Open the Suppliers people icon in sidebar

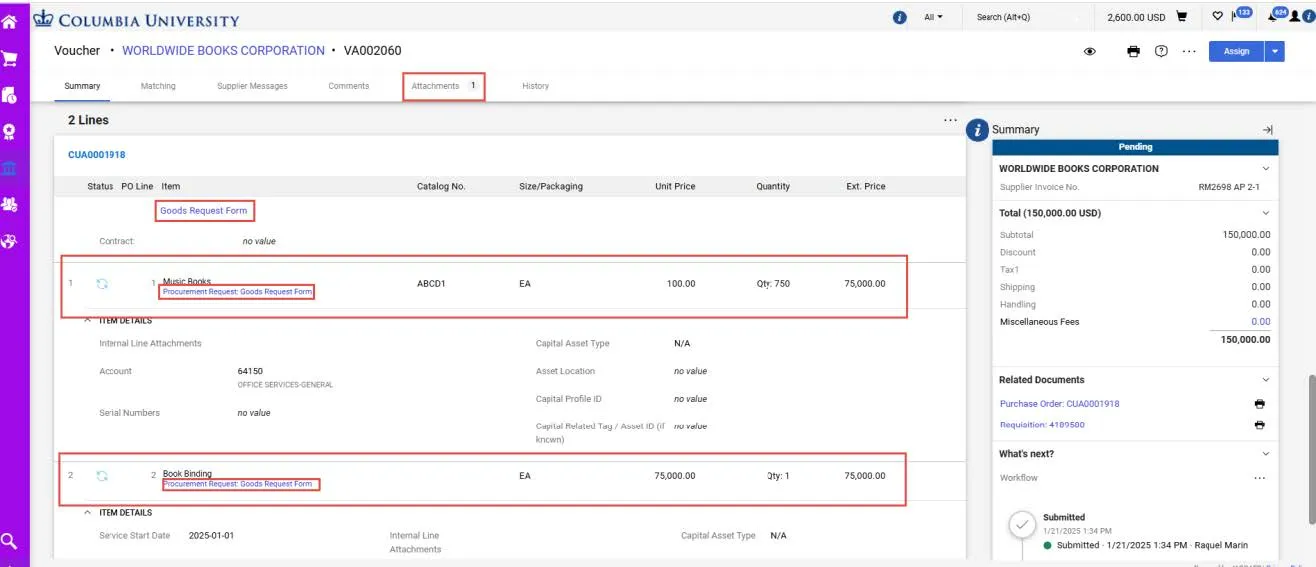[x=9, y=204]
